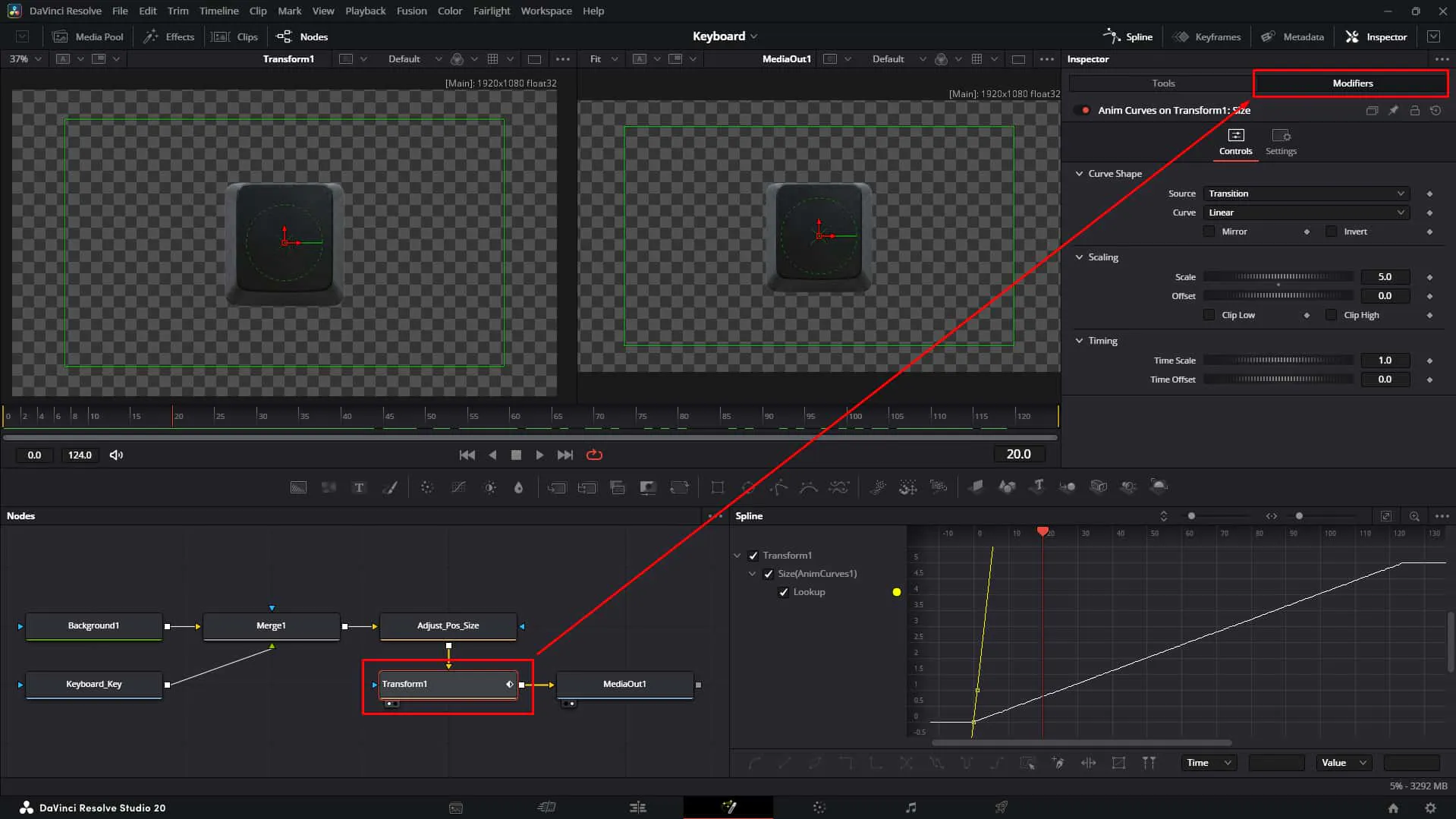Viewport: 1456px width, 819px height.
Task: Select the MediaOut1 node
Action: tap(624, 684)
